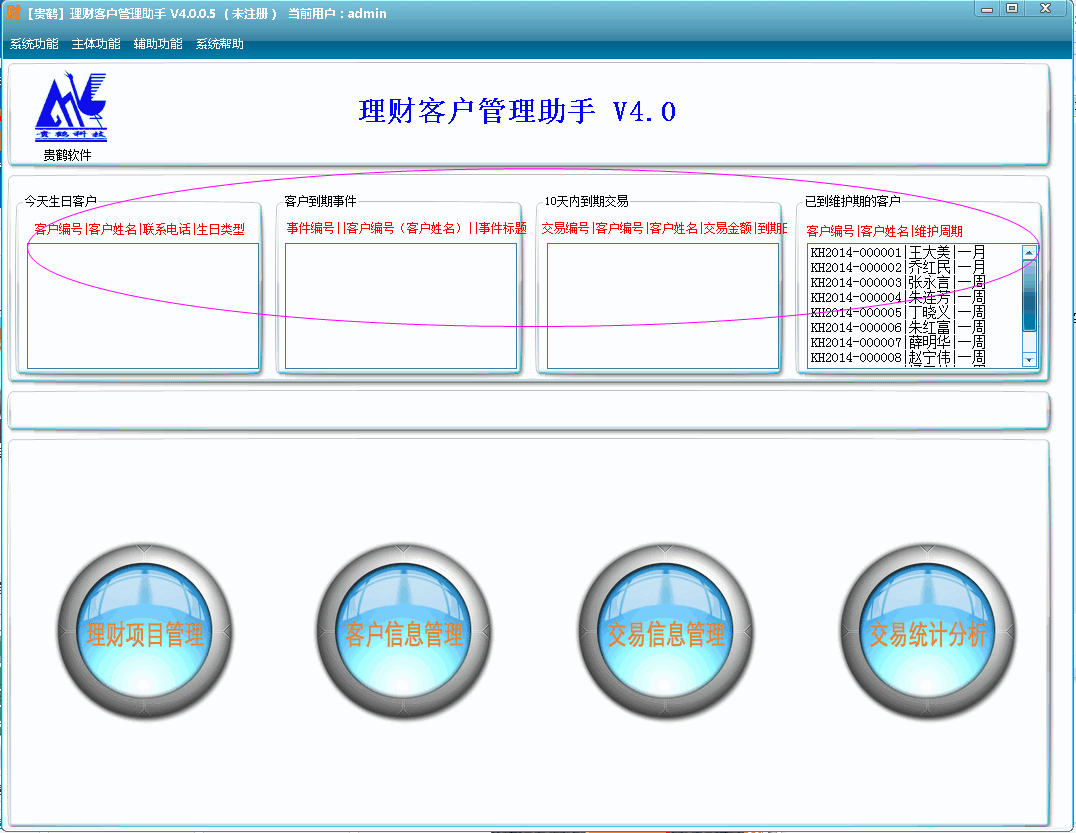Screen dimensions: 1076x833
Task: Click header starting with 事件编号
Action: (406, 228)
